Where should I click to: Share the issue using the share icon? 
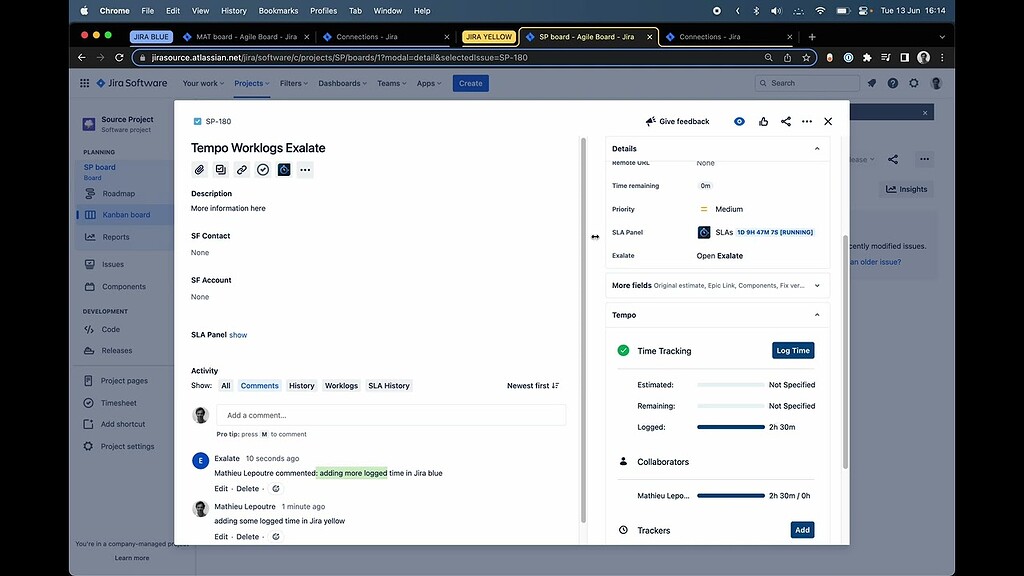coord(784,121)
